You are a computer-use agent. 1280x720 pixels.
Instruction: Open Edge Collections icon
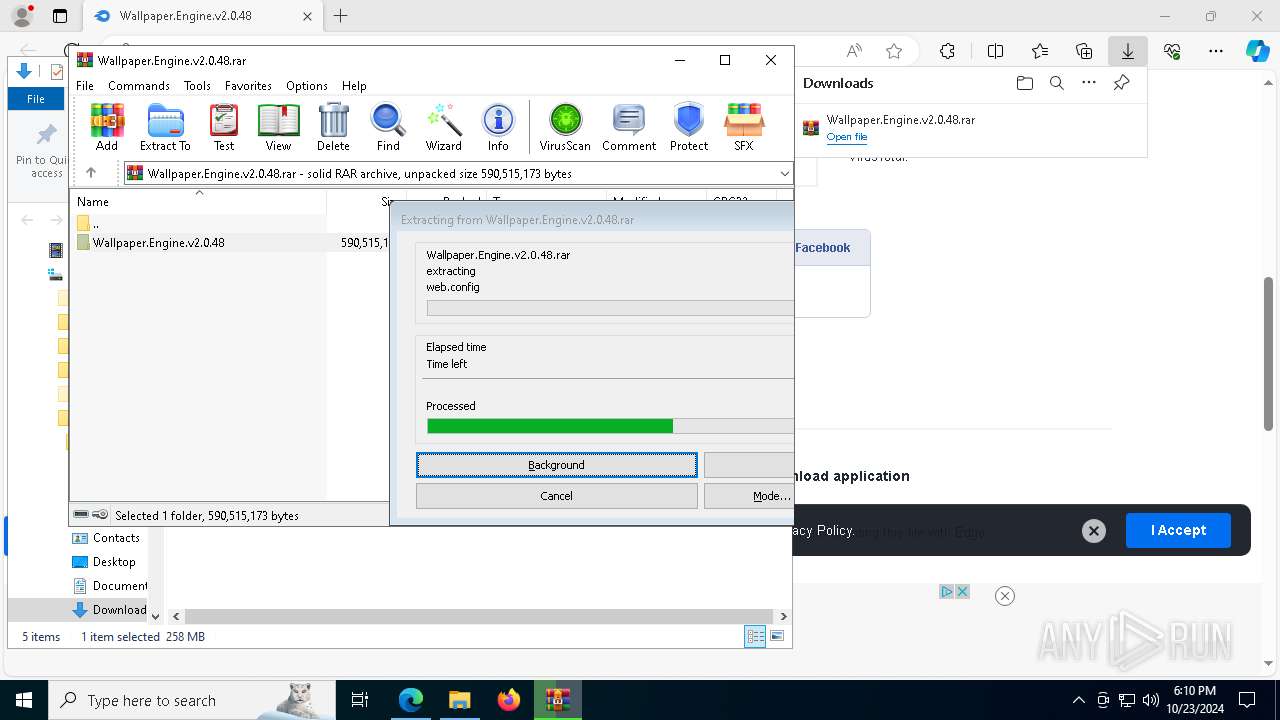pyautogui.click(x=1084, y=51)
